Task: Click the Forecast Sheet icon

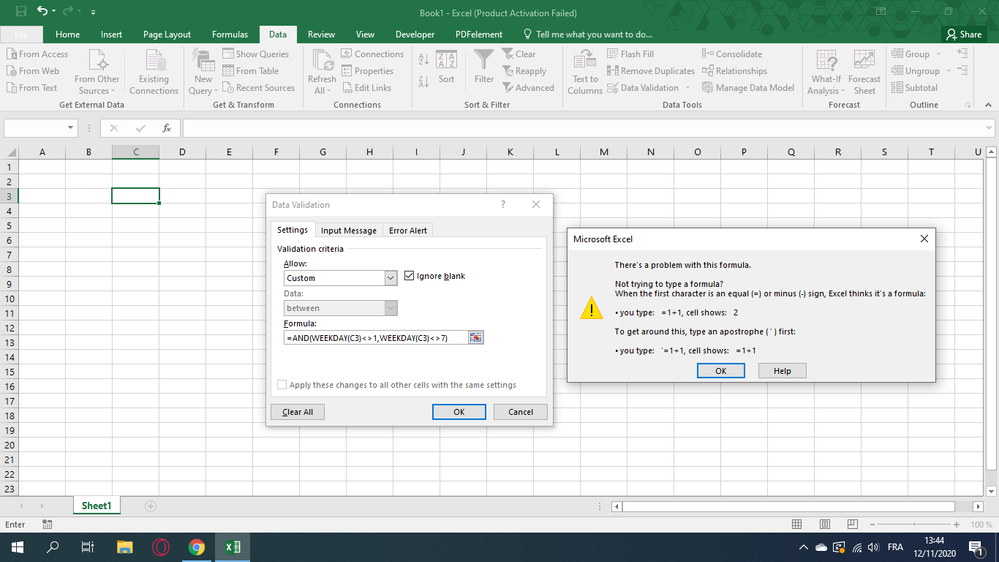Action: tap(864, 61)
